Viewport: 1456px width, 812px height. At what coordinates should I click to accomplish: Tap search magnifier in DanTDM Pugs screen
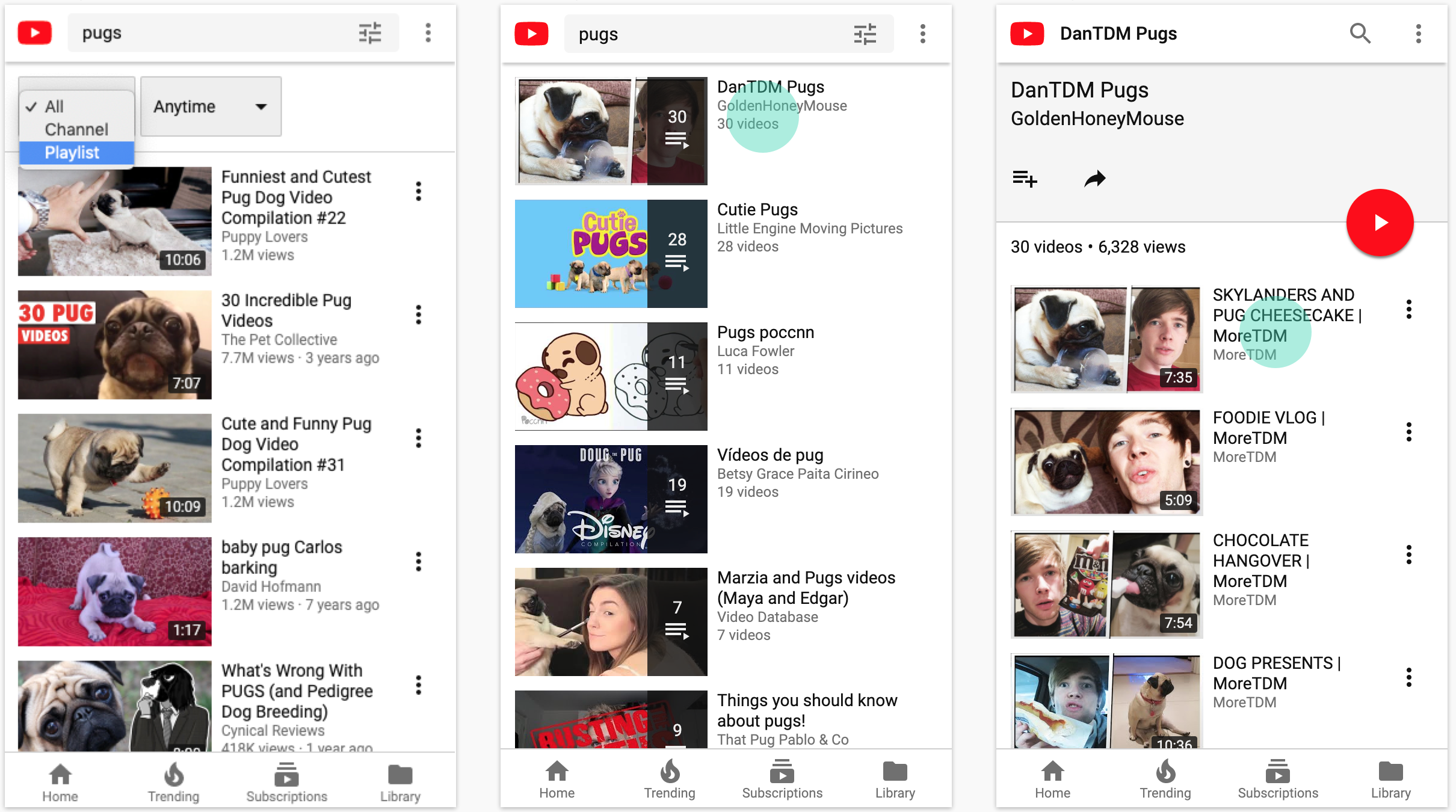pyautogui.click(x=1360, y=34)
